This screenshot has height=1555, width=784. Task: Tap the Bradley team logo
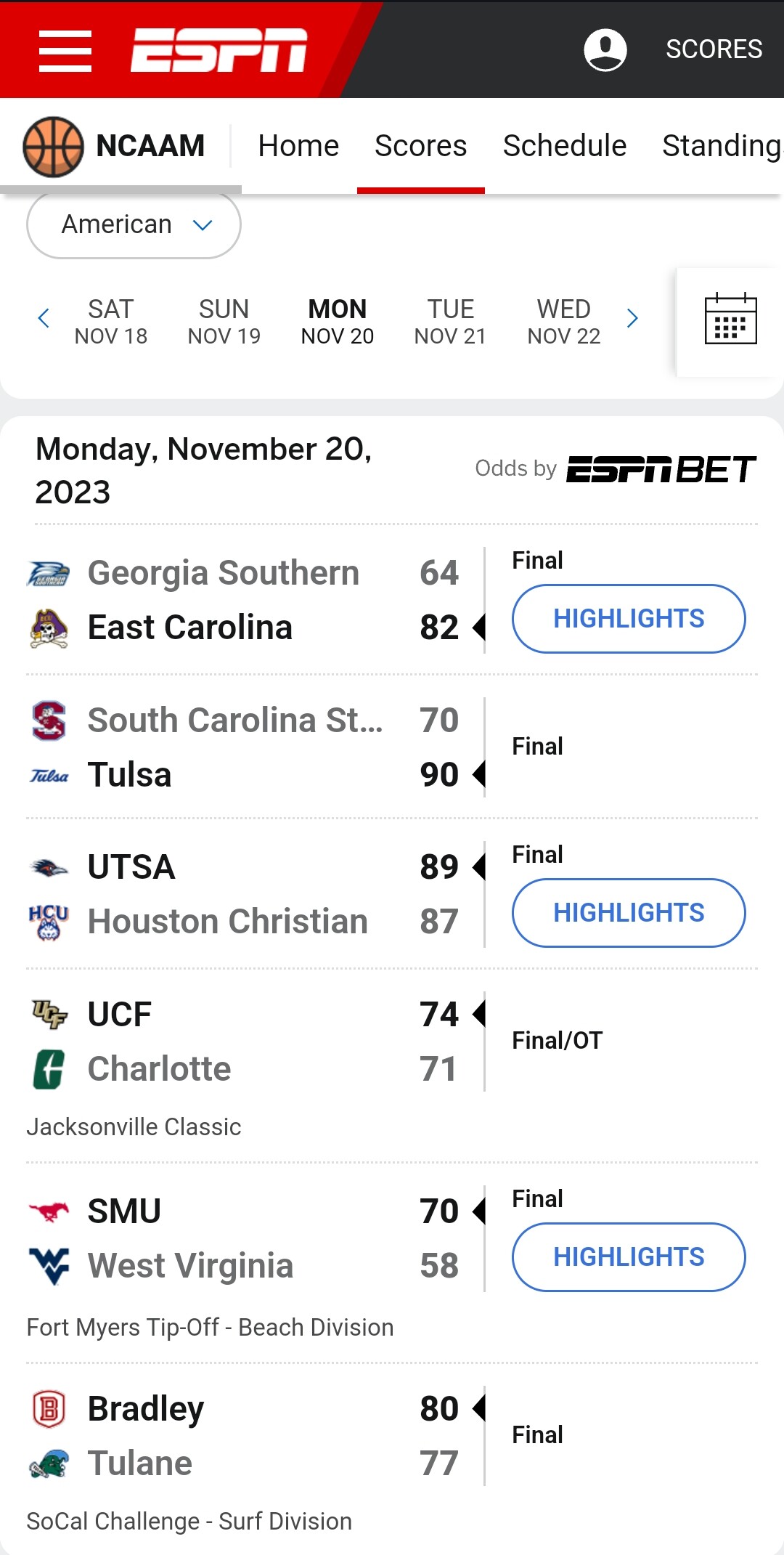tap(49, 1409)
